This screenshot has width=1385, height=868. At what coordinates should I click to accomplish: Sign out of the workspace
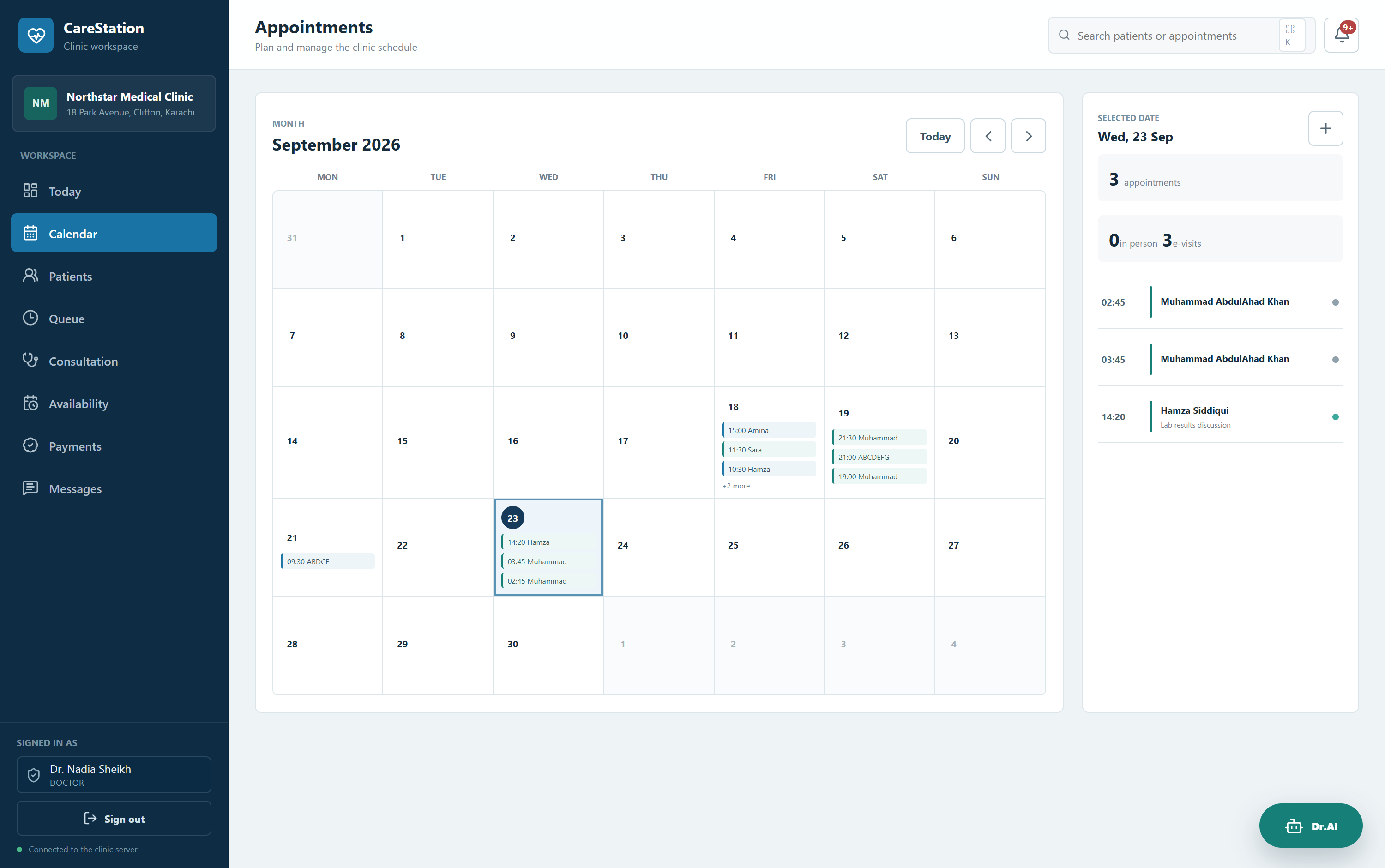(114, 818)
